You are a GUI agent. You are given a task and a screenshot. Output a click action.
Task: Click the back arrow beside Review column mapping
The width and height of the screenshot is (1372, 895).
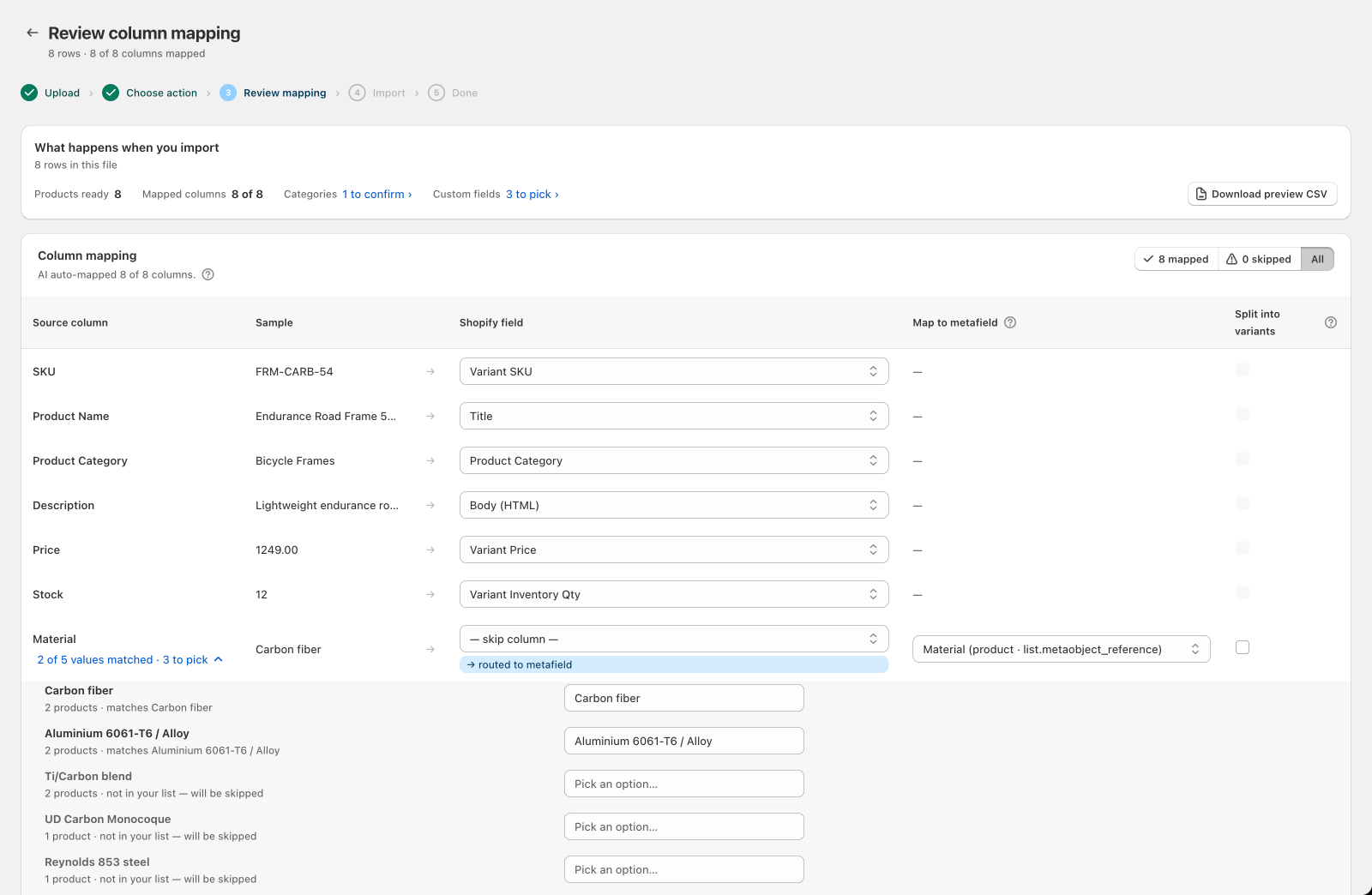[33, 33]
